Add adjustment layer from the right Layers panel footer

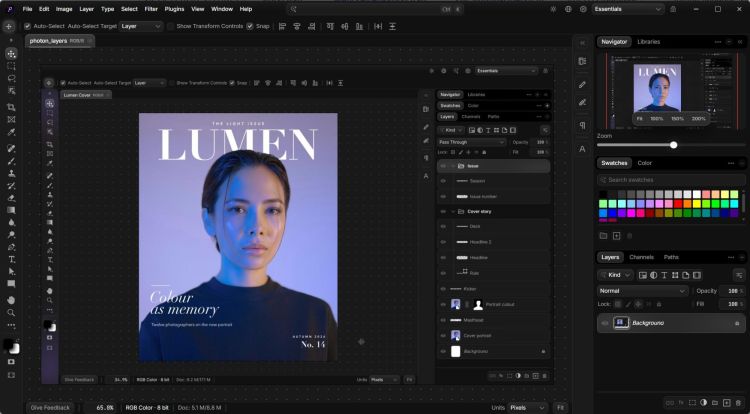pyautogui.click(x=704, y=403)
